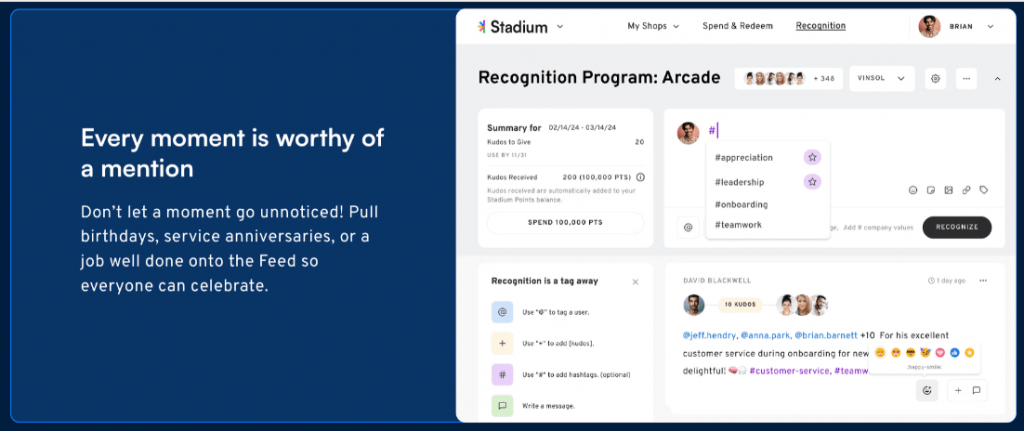Open the program more-options ellipsis button
Image resolution: width=1024 pixels, height=431 pixels.
(x=967, y=78)
